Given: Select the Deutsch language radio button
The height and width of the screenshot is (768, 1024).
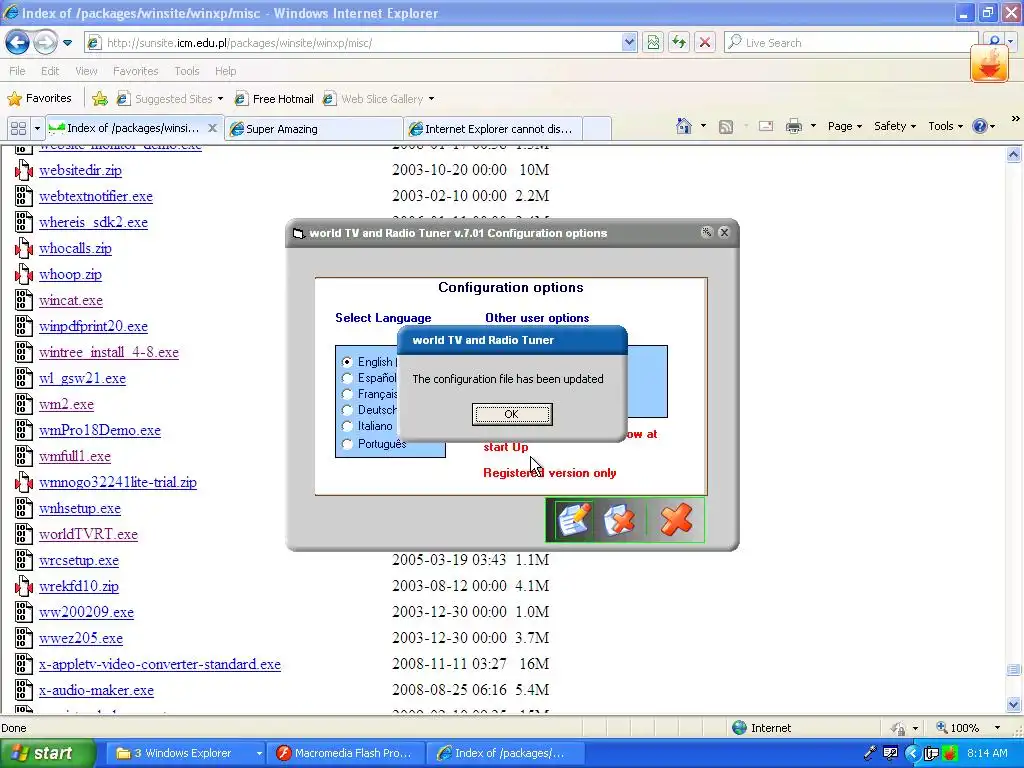Looking at the screenshot, I should pos(347,410).
